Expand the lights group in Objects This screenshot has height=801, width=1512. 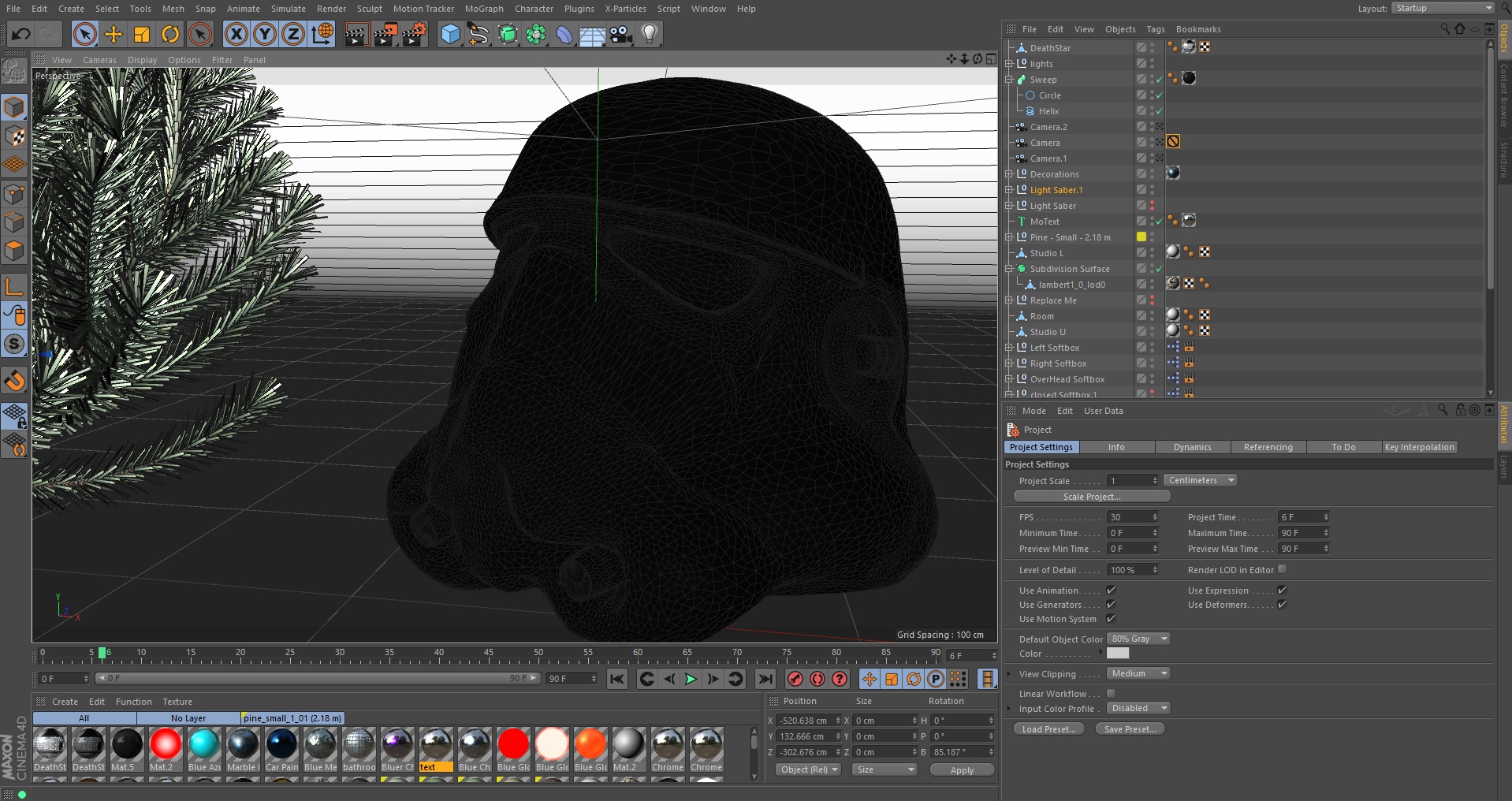[x=1008, y=64]
